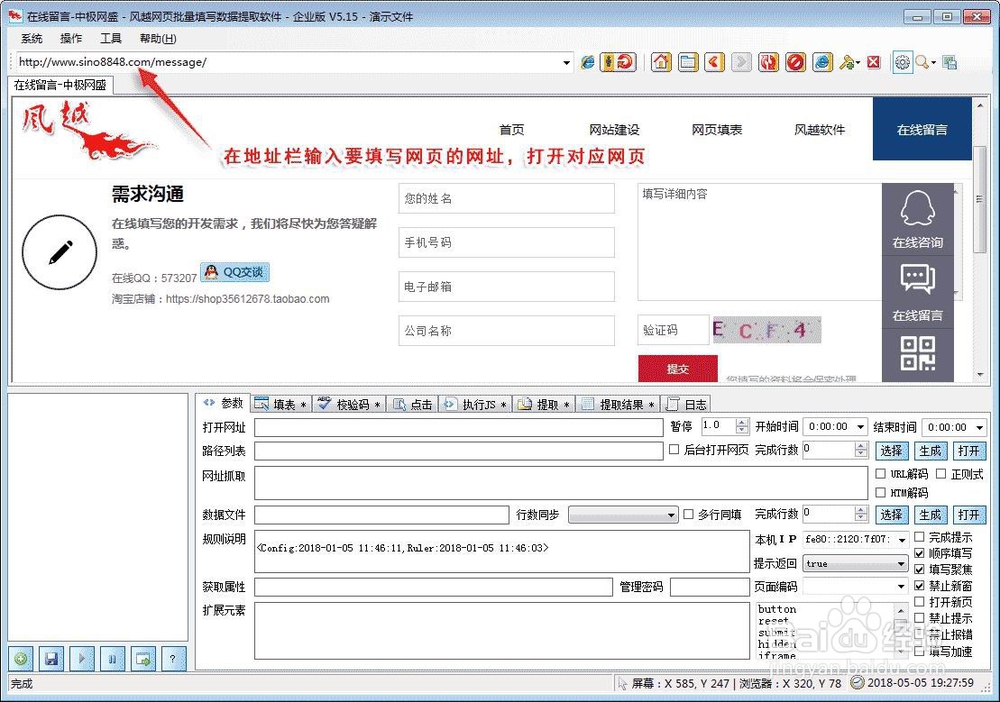Click 选择 button beside 路径列表
Screen dimensions: 1000x702
891,451
